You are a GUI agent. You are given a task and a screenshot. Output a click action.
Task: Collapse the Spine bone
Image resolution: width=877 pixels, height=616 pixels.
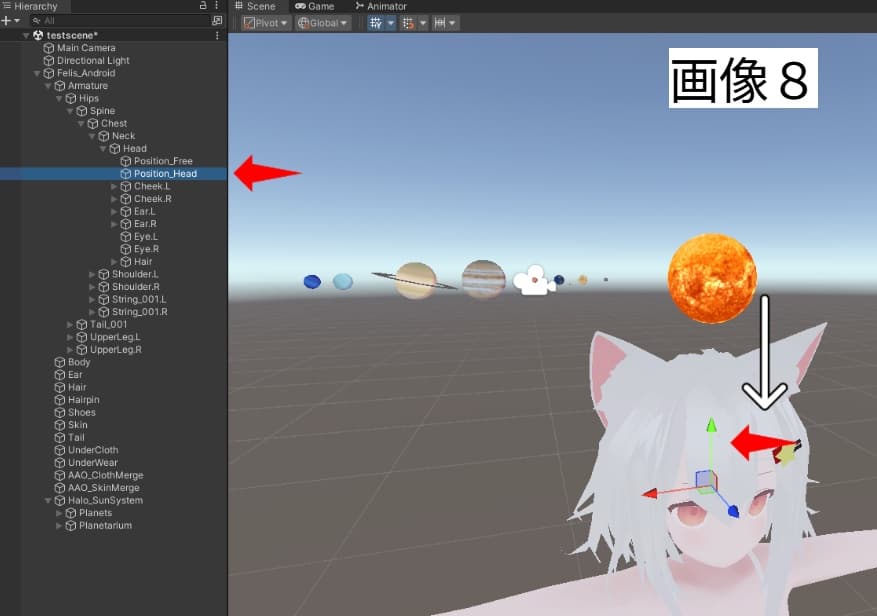[x=70, y=111]
